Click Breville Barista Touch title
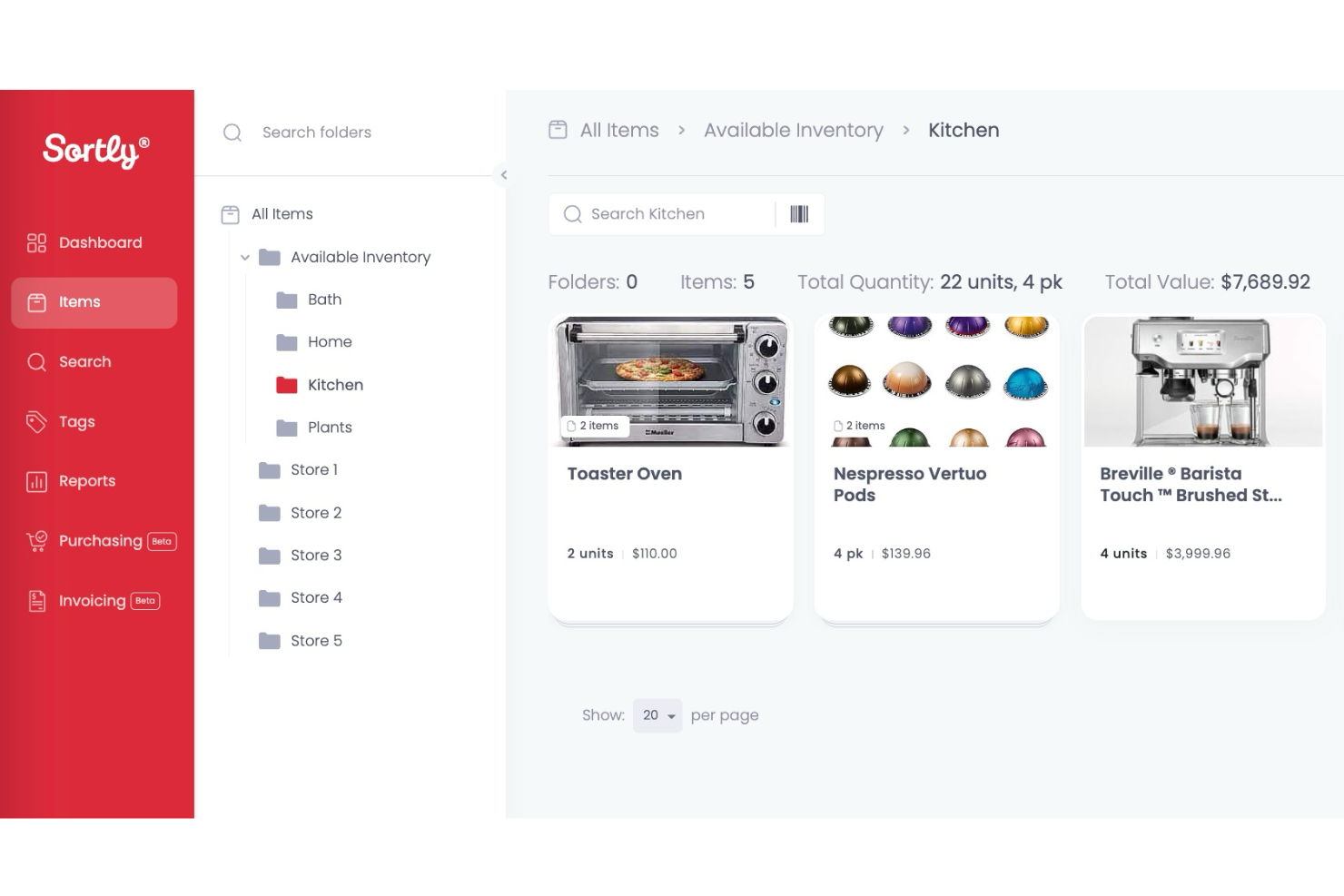 (x=1191, y=485)
